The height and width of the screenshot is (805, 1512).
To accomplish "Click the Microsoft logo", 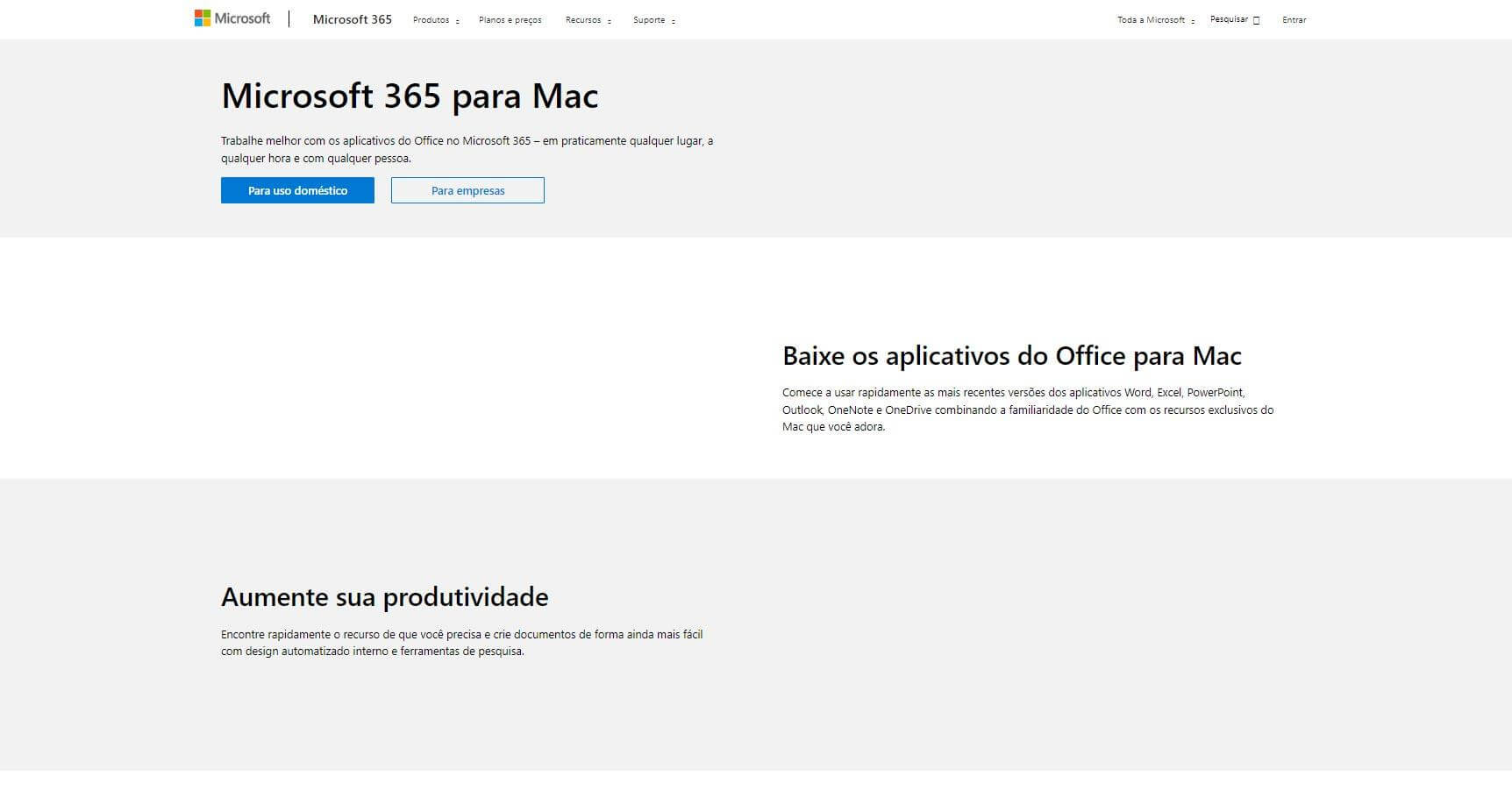I will click(232, 18).
